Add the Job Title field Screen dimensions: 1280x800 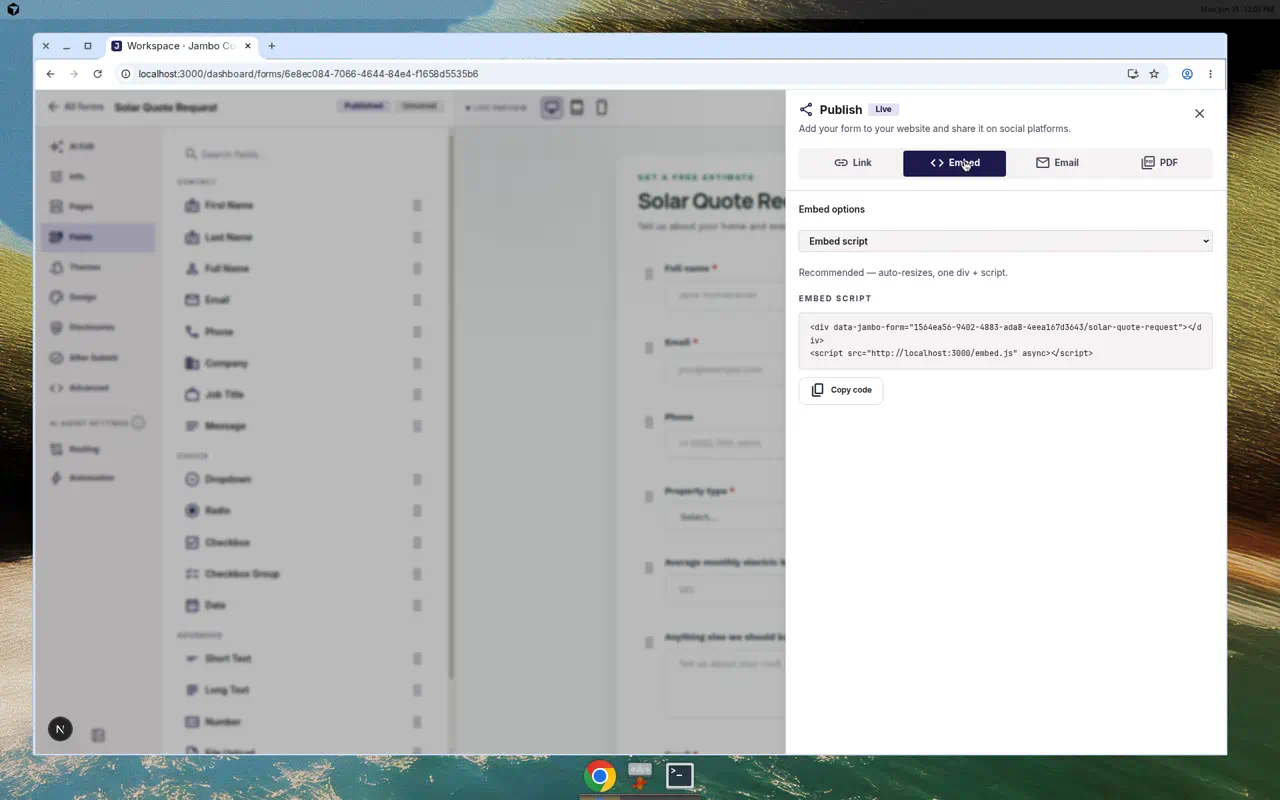(305, 395)
